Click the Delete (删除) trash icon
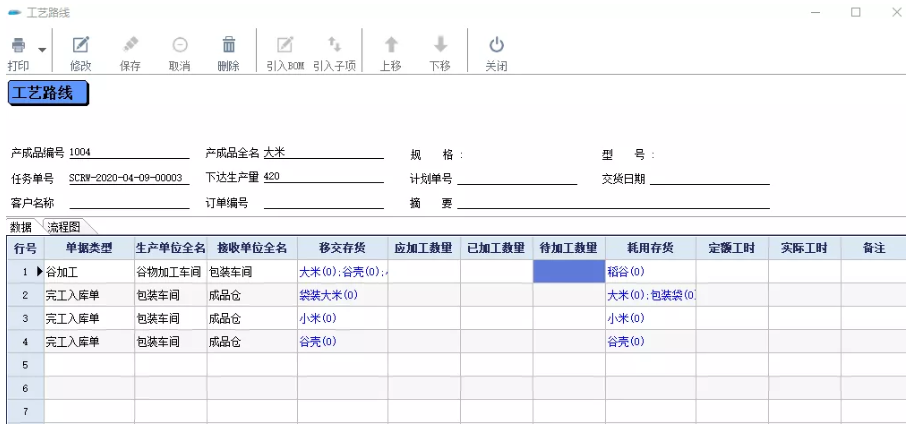920x432 pixels. click(x=229, y=45)
